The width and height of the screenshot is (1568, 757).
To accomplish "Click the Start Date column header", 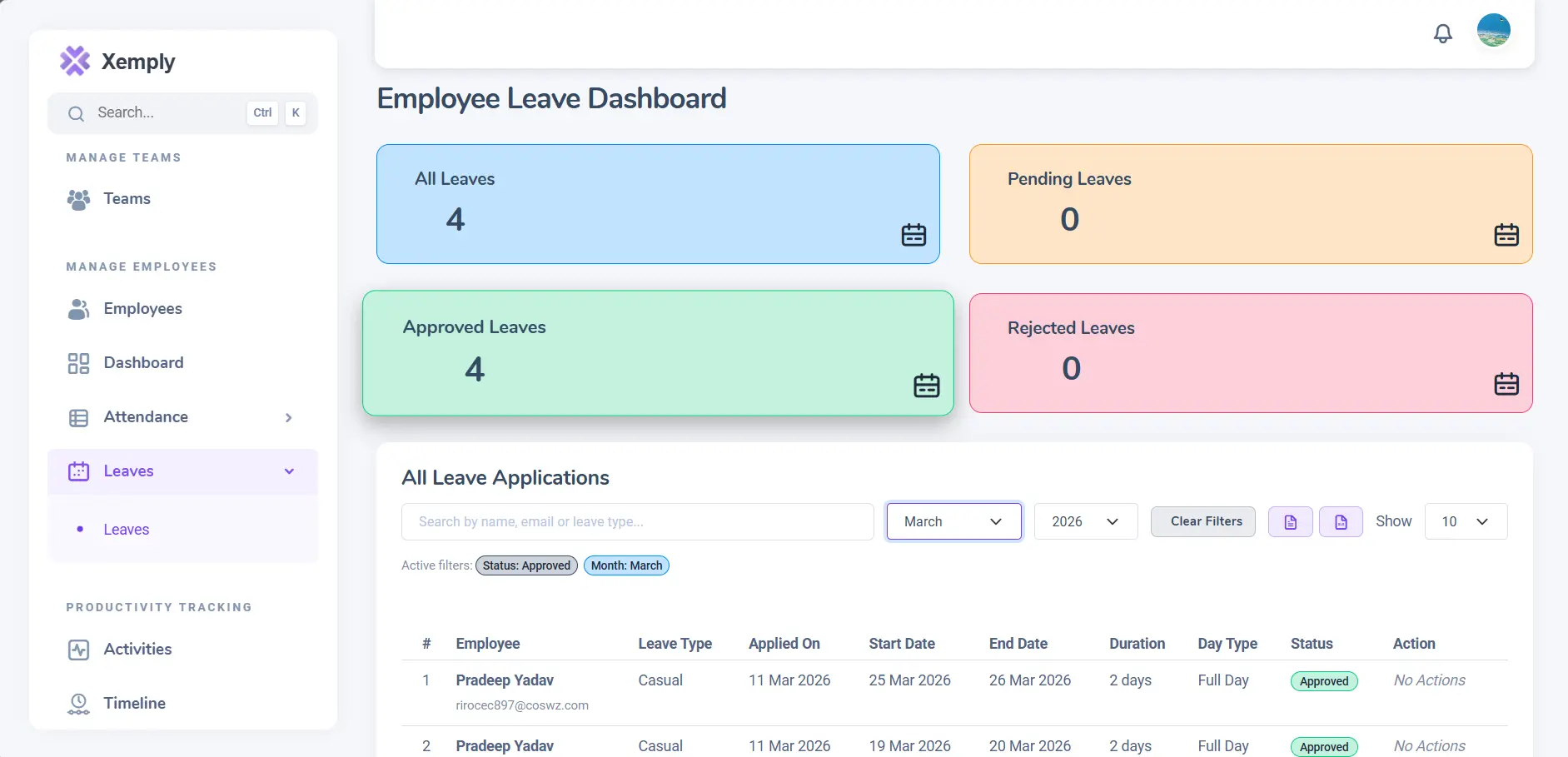I will [902, 644].
